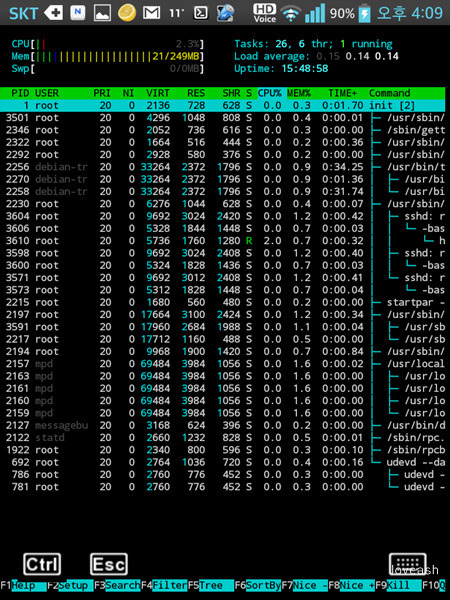
Task: Tap the battery charging icon
Action: pyautogui.click(x=364, y=13)
